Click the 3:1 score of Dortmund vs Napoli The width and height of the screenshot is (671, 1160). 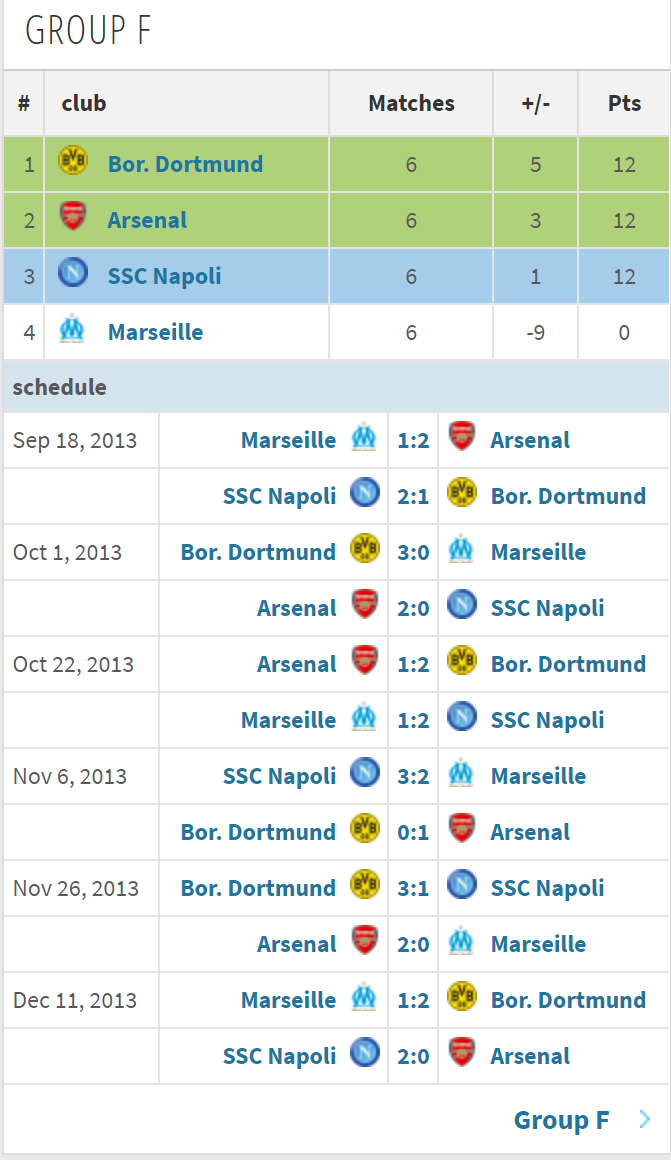coord(413,888)
